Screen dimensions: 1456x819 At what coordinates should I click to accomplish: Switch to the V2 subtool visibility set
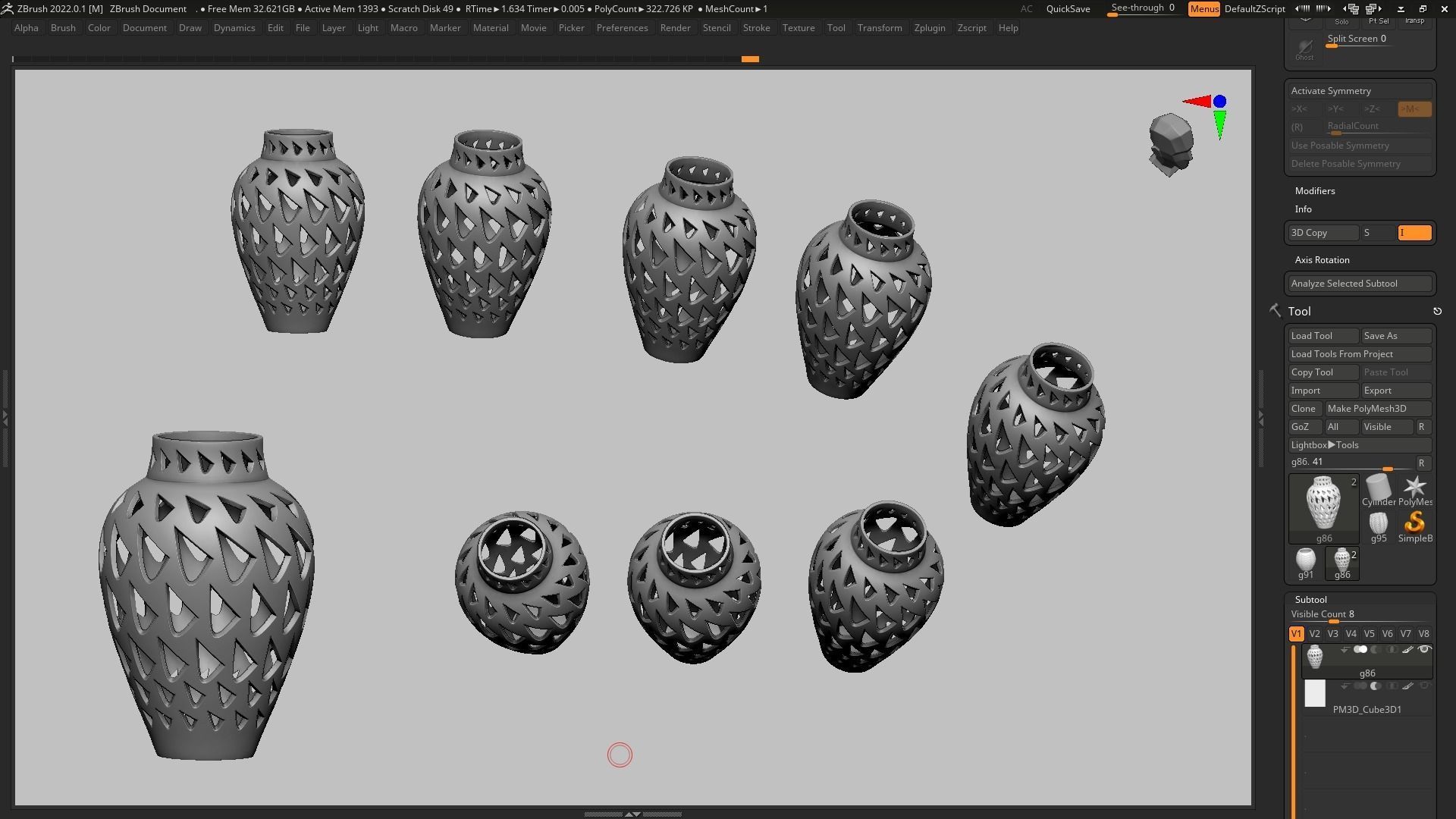[1314, 634]
